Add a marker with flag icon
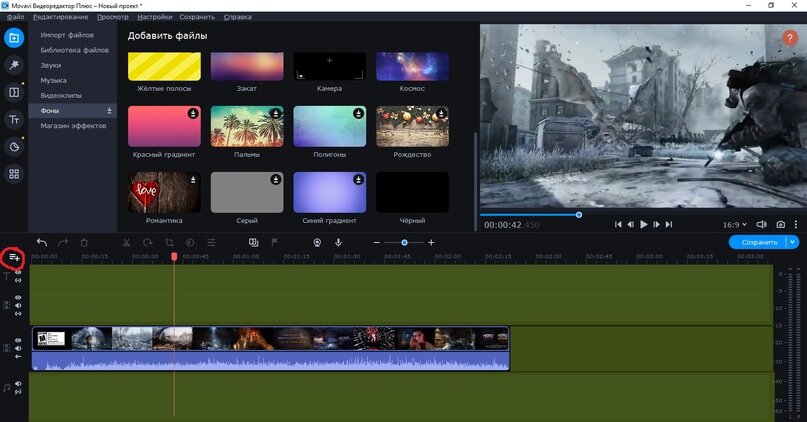 point(274,242)
